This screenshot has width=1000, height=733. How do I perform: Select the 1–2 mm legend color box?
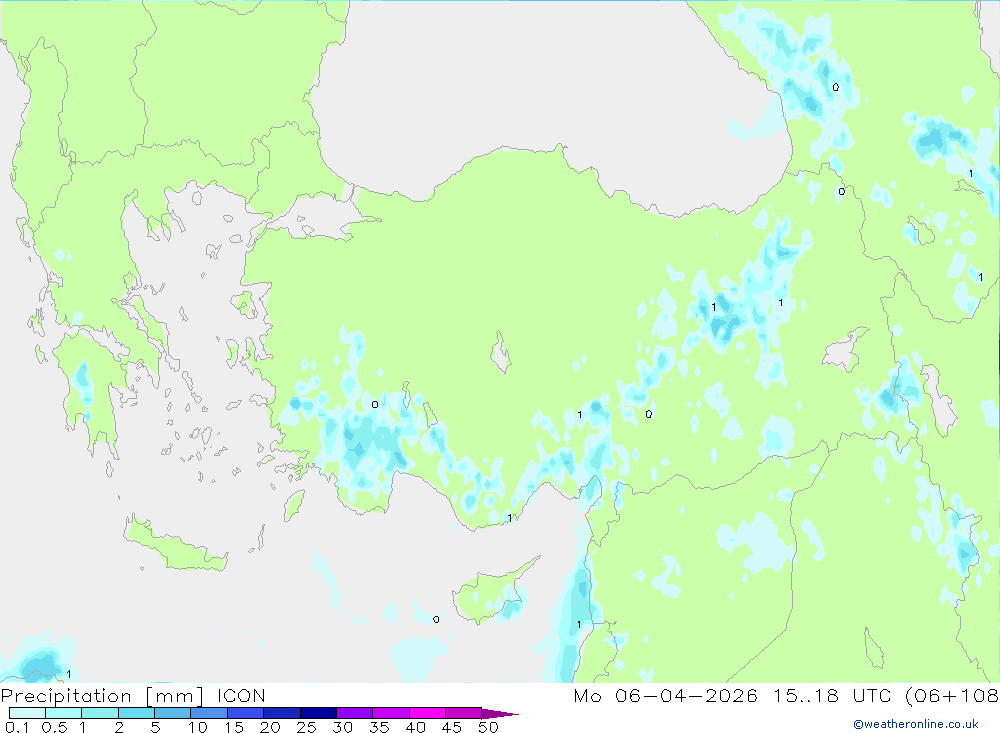coord(100,713)
